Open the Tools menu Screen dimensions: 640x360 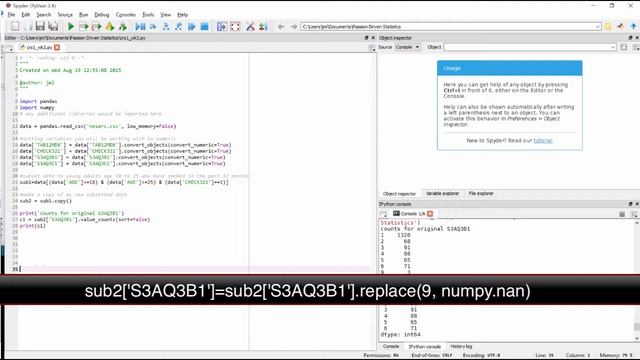coord(148,15)
